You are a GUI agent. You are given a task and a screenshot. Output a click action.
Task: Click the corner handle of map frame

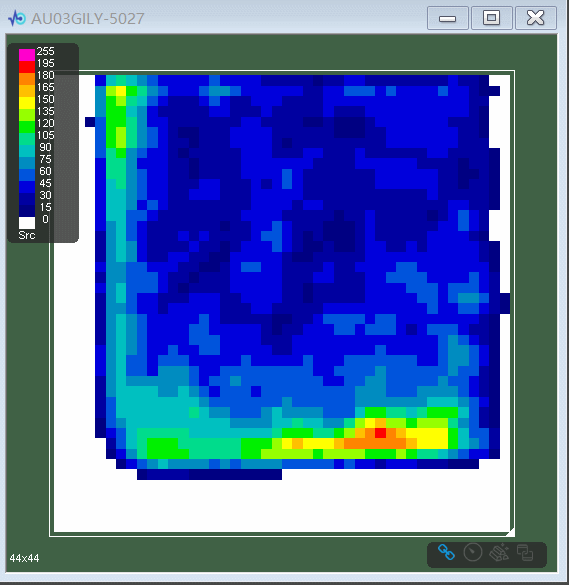coord(510,532)
